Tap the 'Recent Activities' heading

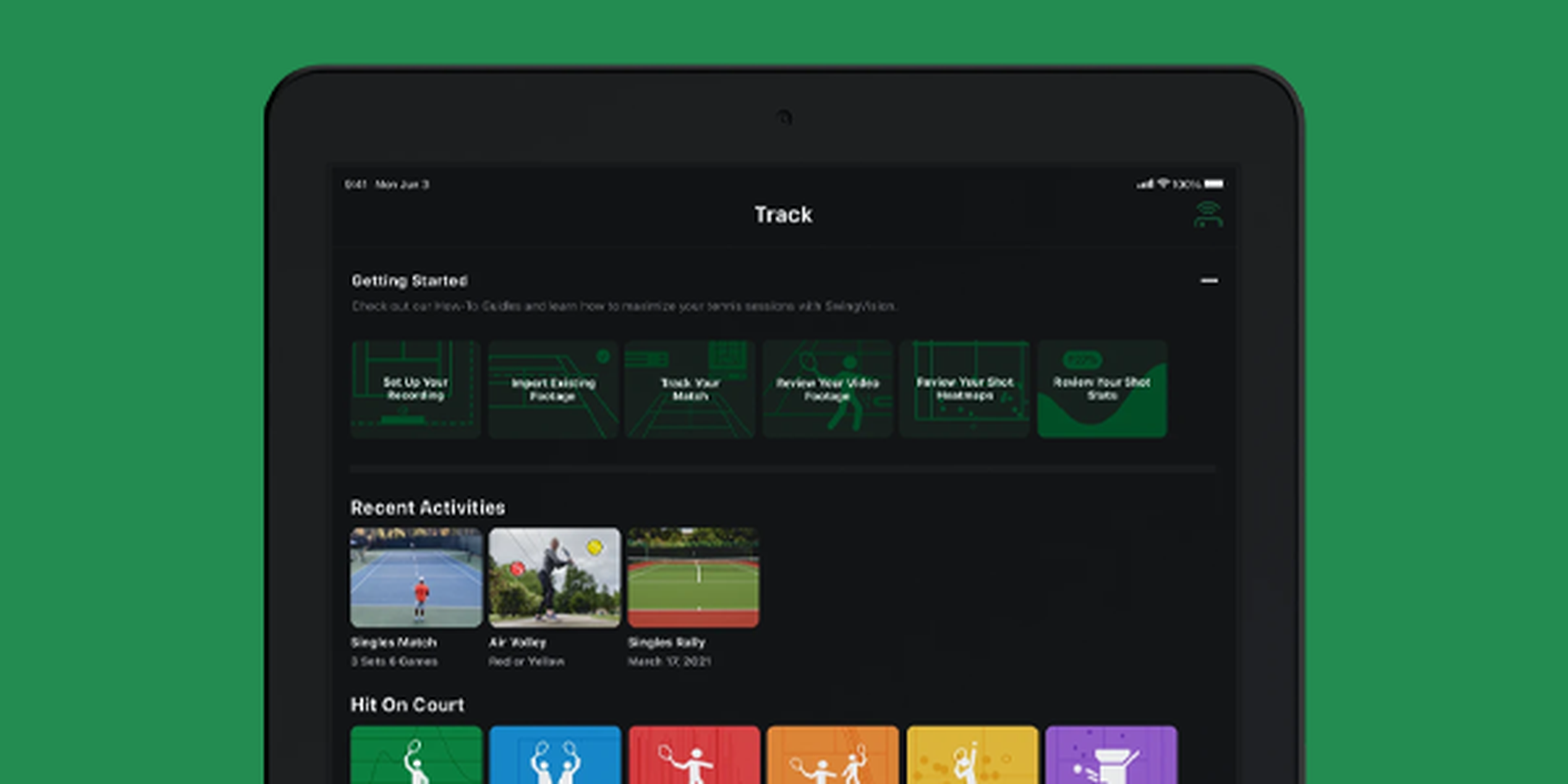click(428, 507)
